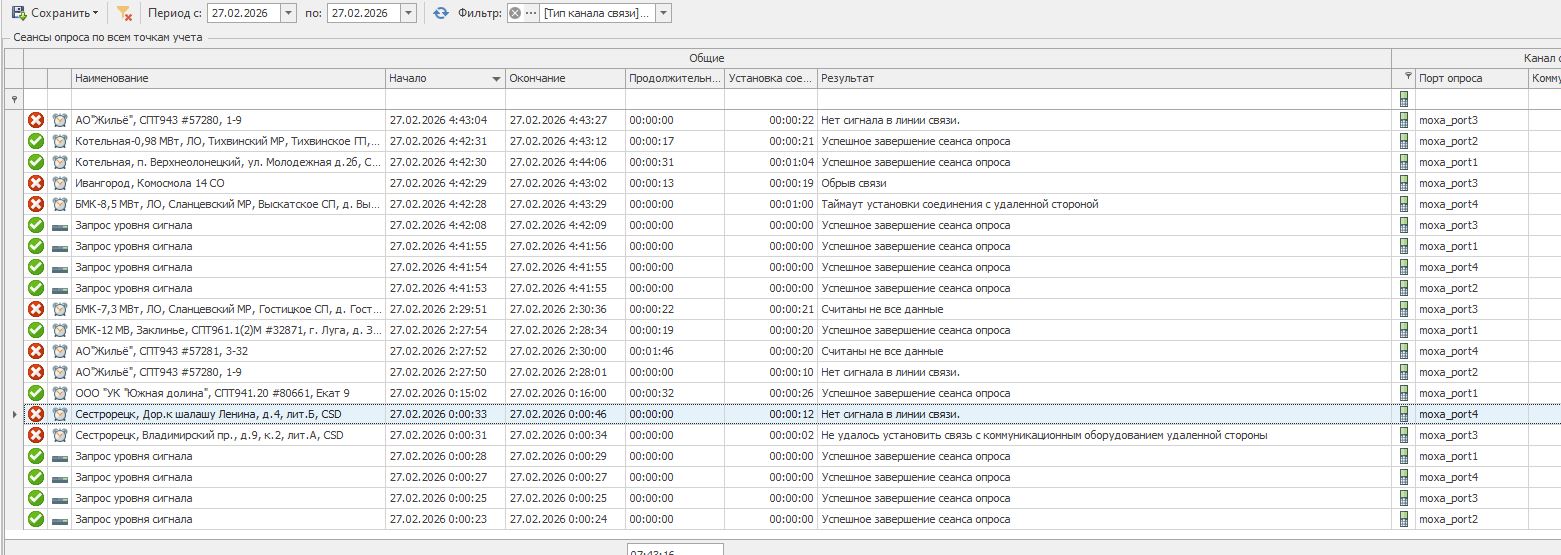The height and width of the screenshot is (555, 1561).
Task: Click the alarm clock icon of ООО УК Южная долина row
Action: (x=60, y=393)
